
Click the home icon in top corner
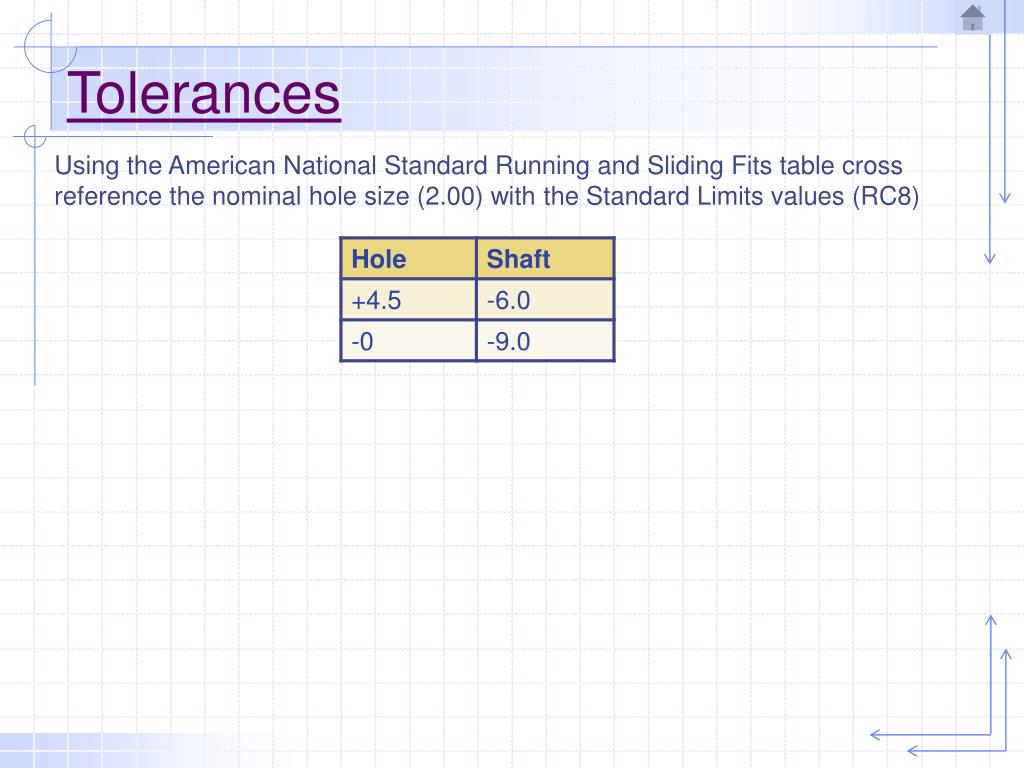click(x=973, y=18)
